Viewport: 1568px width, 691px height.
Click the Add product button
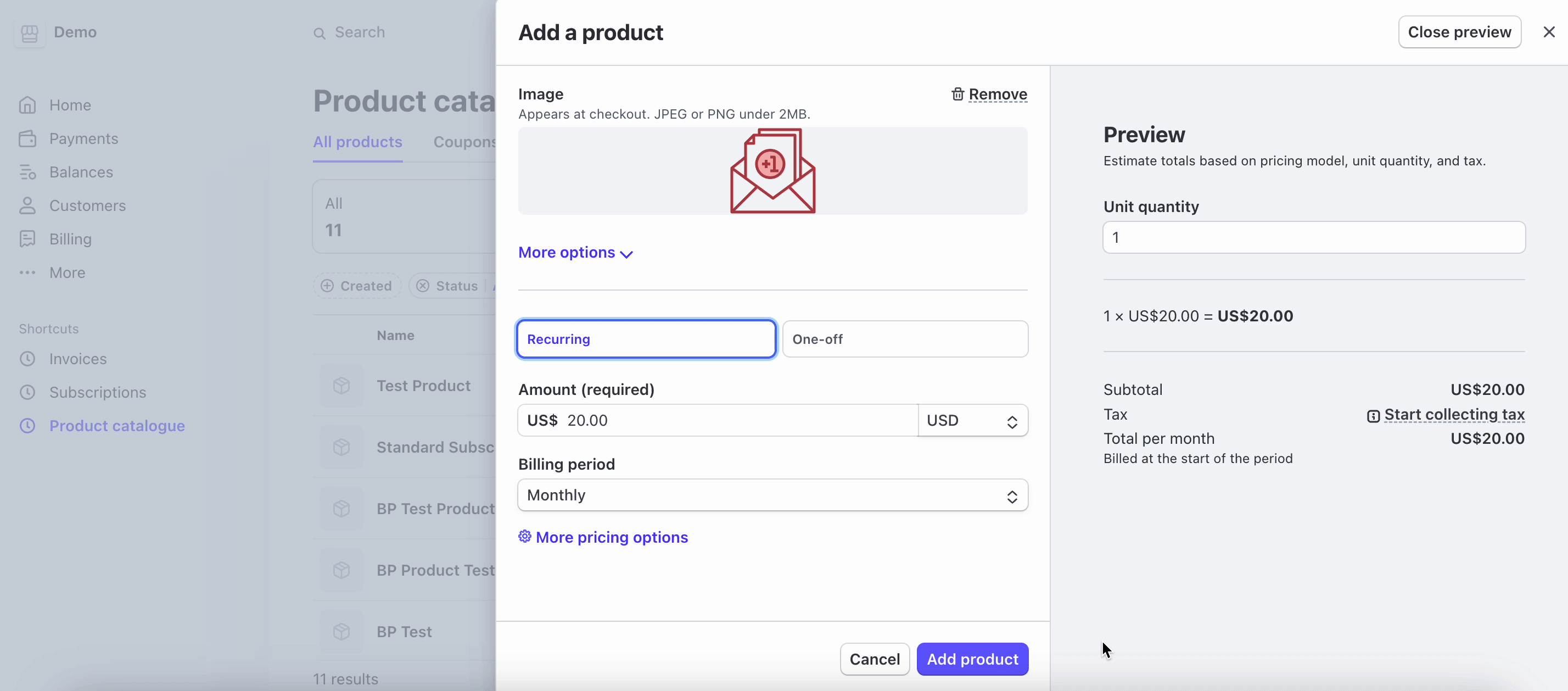[x=972, y=659]
